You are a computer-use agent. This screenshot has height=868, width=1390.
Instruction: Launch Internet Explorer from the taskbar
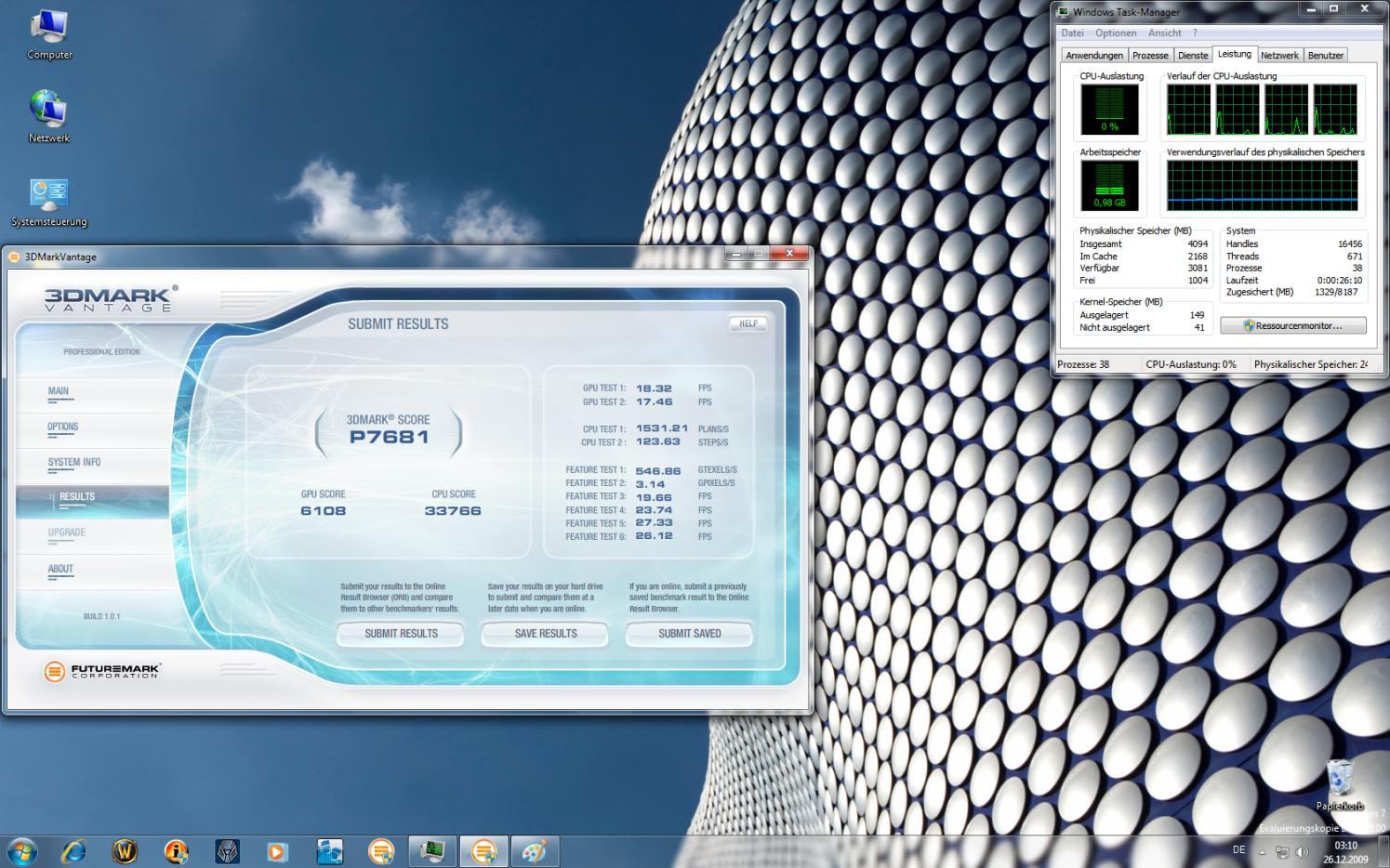[73, 850]
